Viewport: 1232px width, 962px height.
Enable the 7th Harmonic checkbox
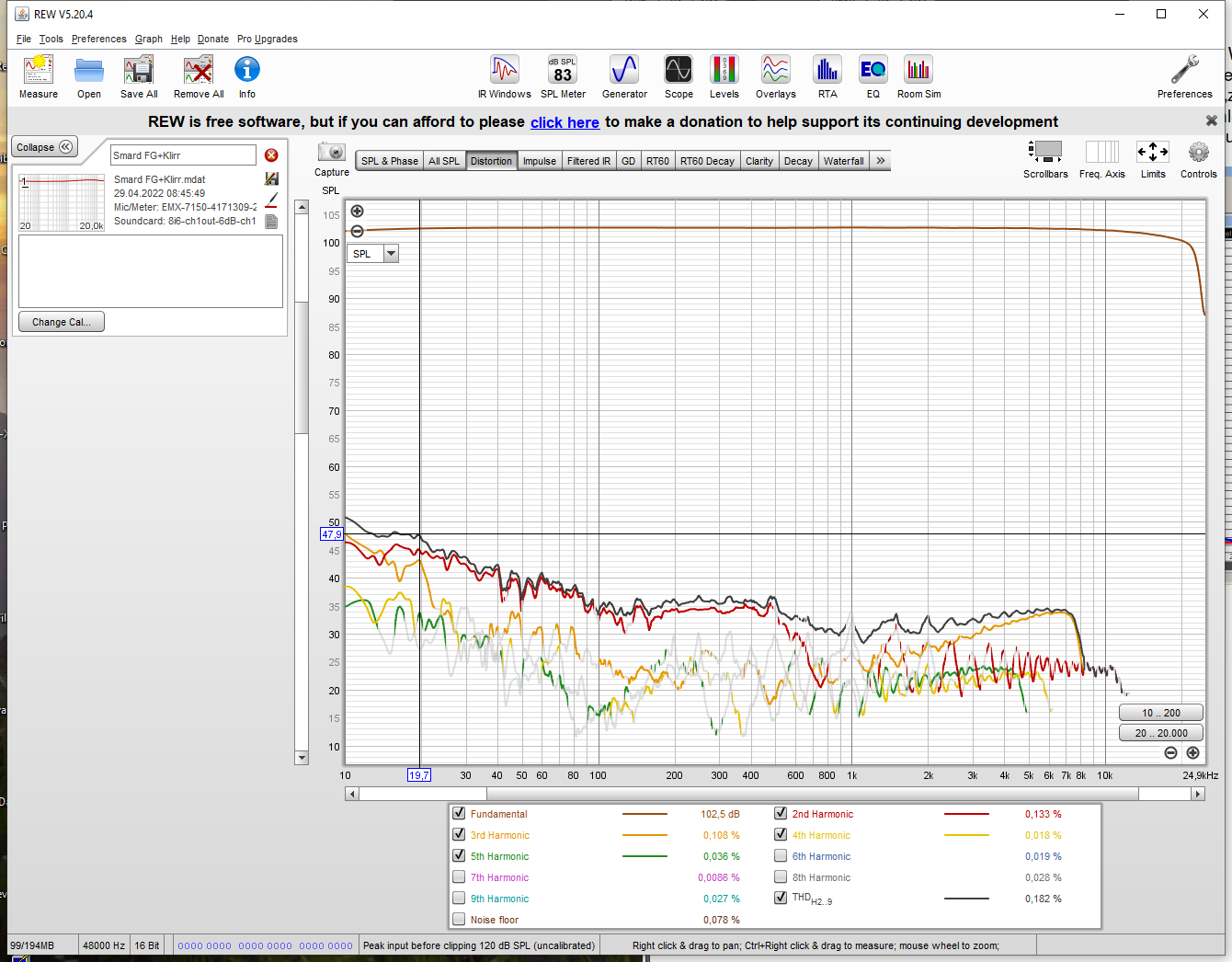tap(459, 876)
